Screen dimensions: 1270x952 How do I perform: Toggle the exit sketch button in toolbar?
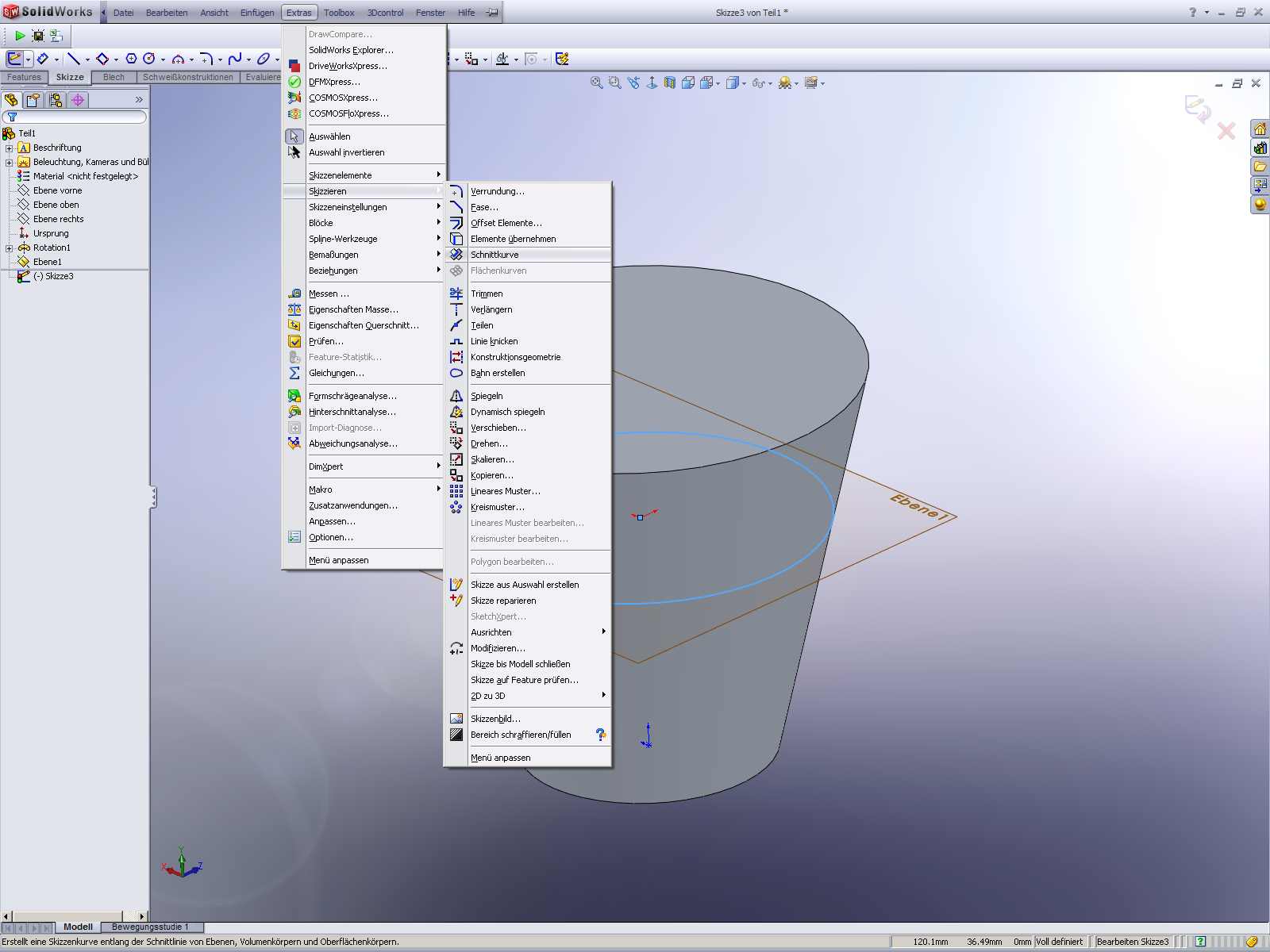click(x=14, y=59)
